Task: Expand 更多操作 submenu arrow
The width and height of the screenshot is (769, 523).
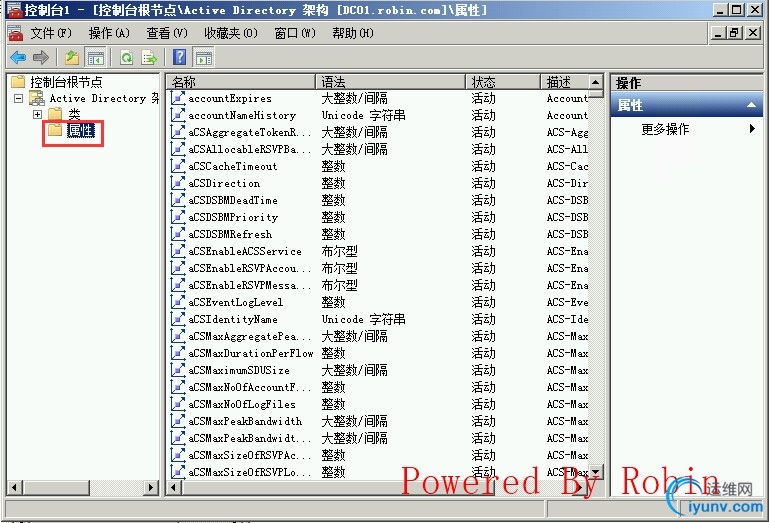Action: pyautogui.click(x=752, y=129)
